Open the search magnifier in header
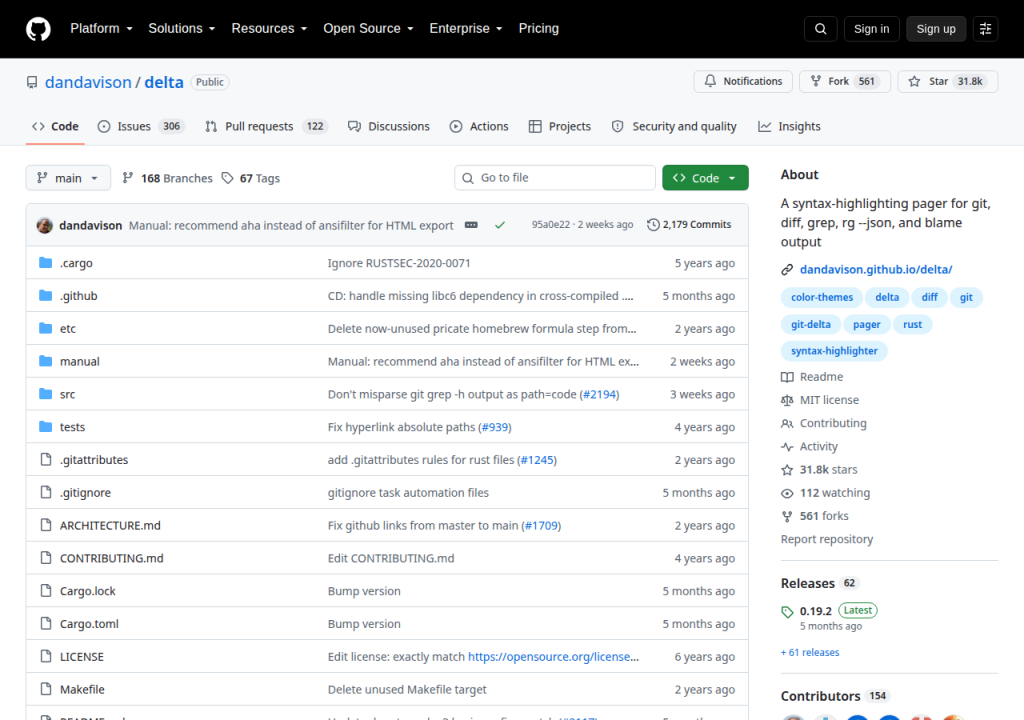This screenshot has width=1024, height=720. point(820,29)
